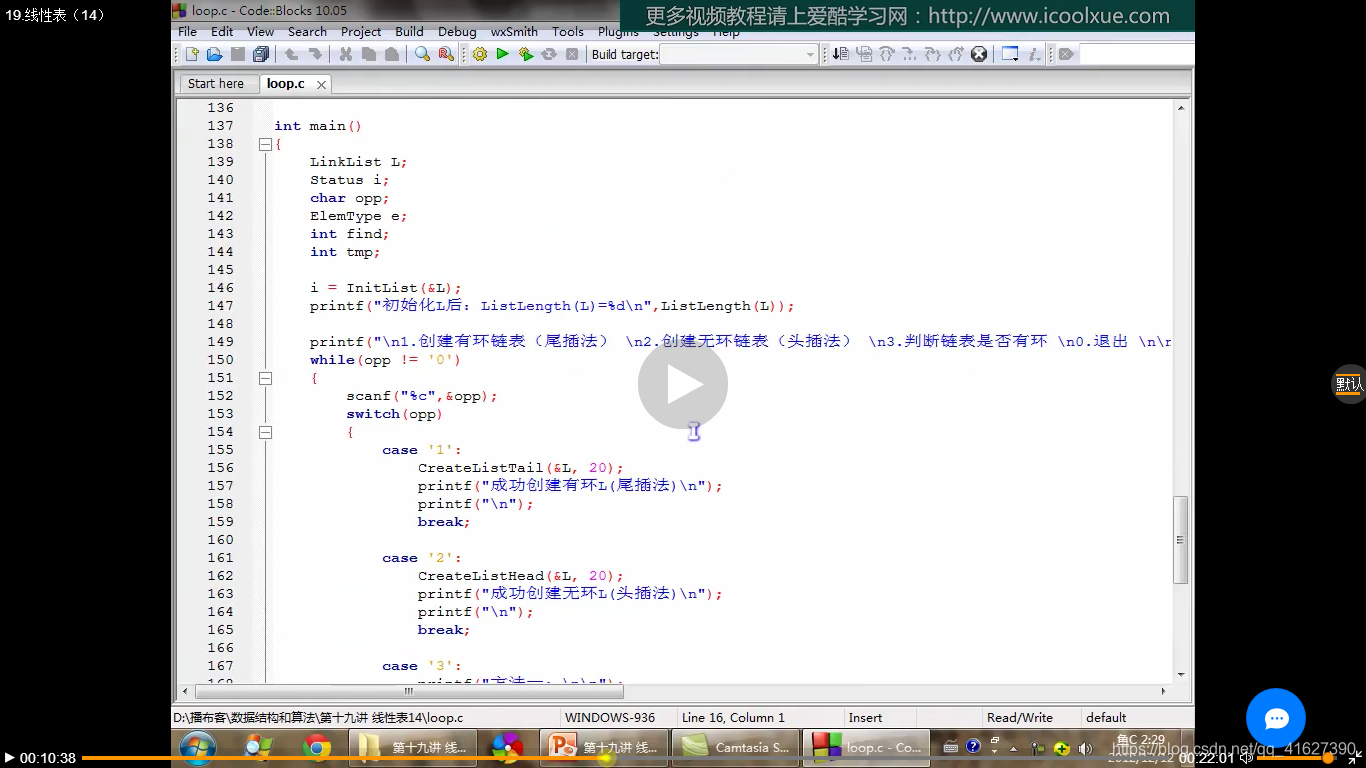Click the Run to cursor debug icon
This screenshot has height=768, width=1366.
[x=864, y=54]
